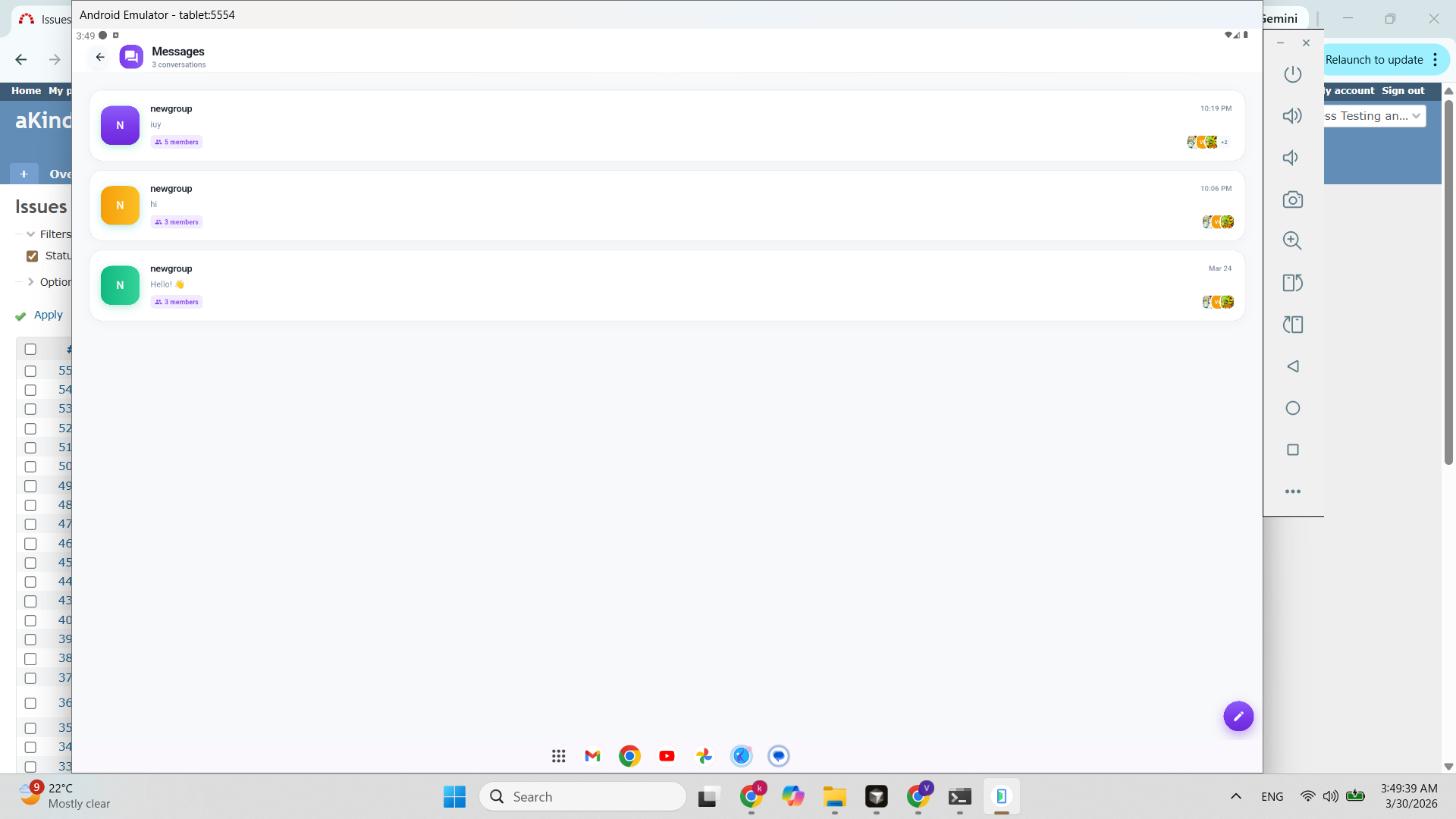The height and width of the screenshot is (819, 1456).
Task: Click the Sign out link
Action: [1402, 90]
